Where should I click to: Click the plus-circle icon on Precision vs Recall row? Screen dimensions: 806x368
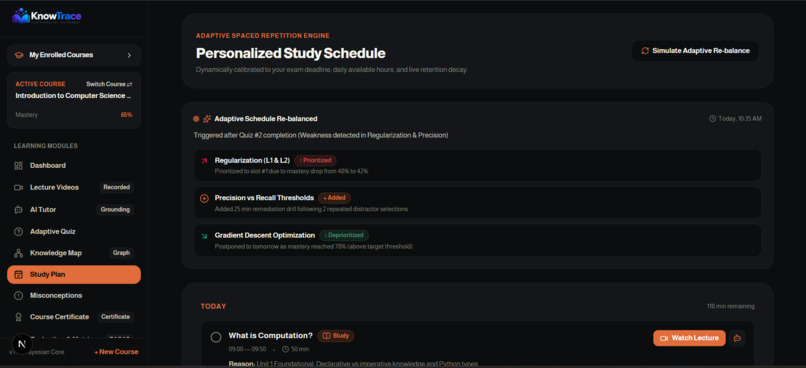(x=204, y=198)
